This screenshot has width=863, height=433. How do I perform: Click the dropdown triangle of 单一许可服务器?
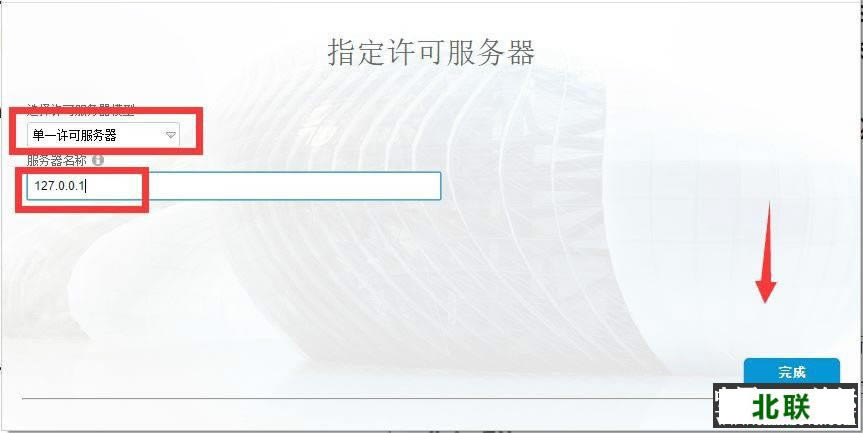171,135
